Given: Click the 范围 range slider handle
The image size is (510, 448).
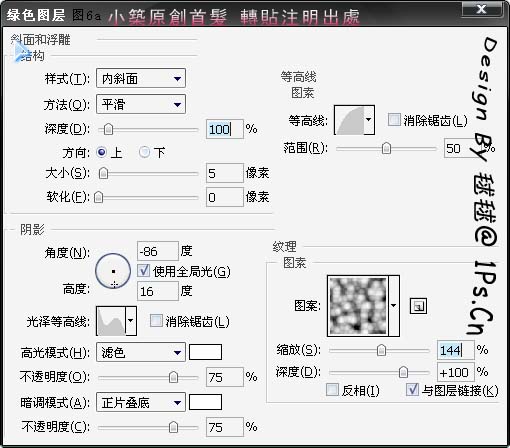Looking at the screenshot, I should point(386,148).
